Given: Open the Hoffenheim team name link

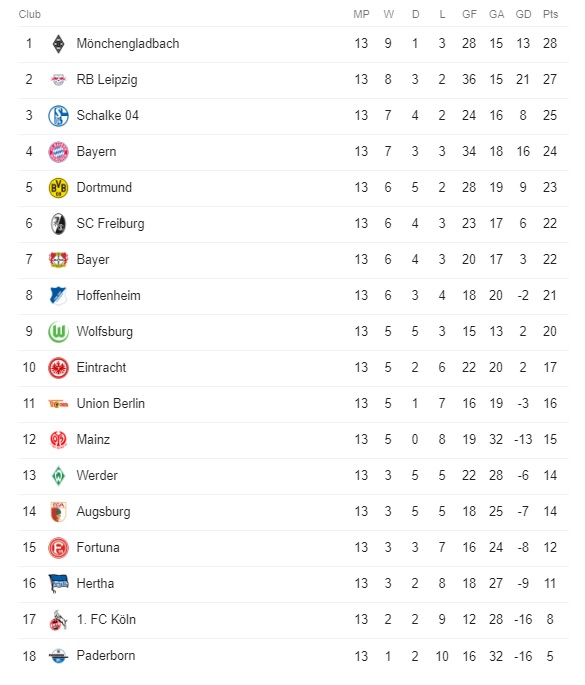Looking at the screenshot, I should 108,295.
